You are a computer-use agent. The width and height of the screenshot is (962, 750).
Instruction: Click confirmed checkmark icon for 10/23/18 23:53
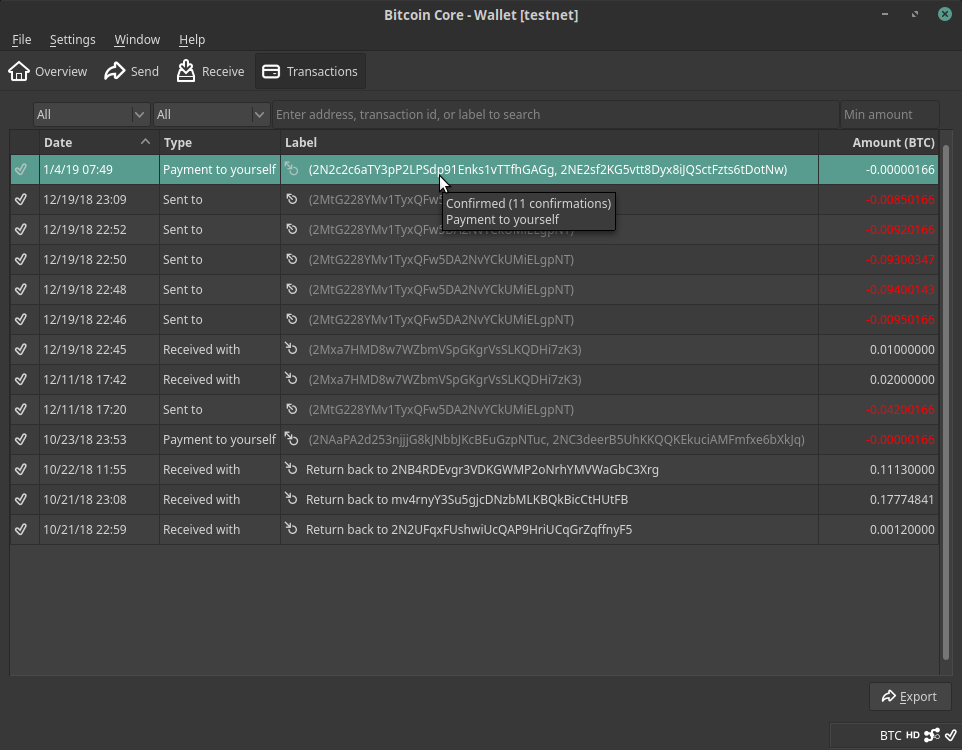[21, 439]
